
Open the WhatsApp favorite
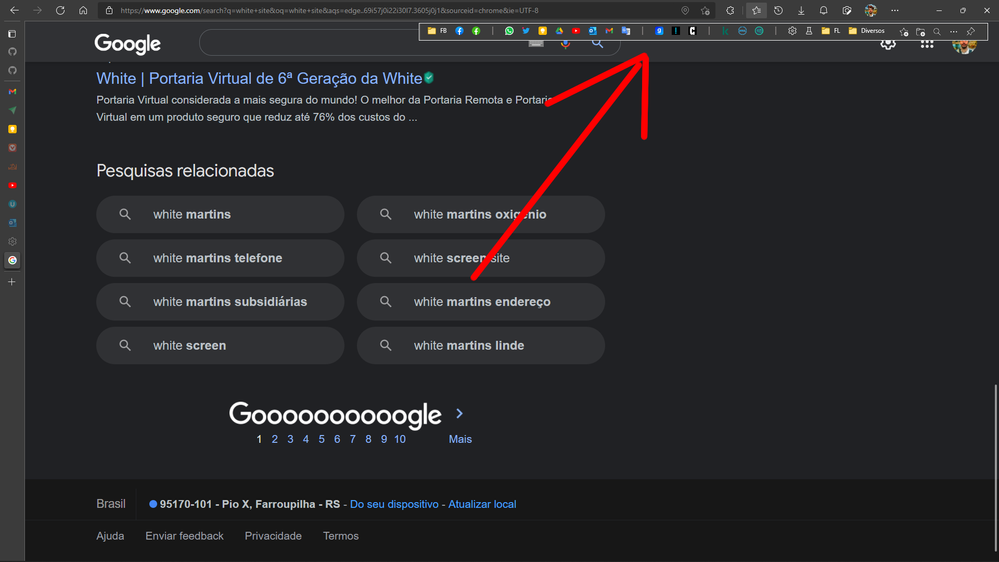(x=509, y=31)
